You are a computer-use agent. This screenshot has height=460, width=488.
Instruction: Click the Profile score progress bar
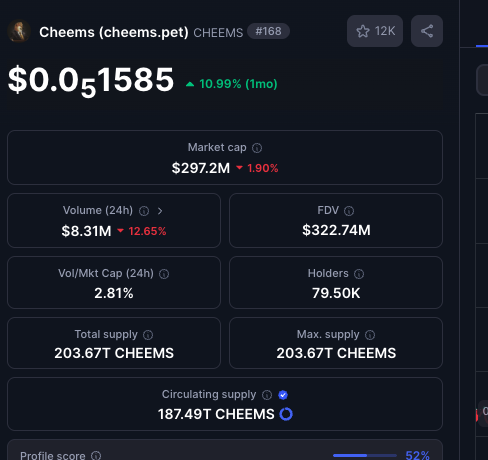[x=365, y=455]
